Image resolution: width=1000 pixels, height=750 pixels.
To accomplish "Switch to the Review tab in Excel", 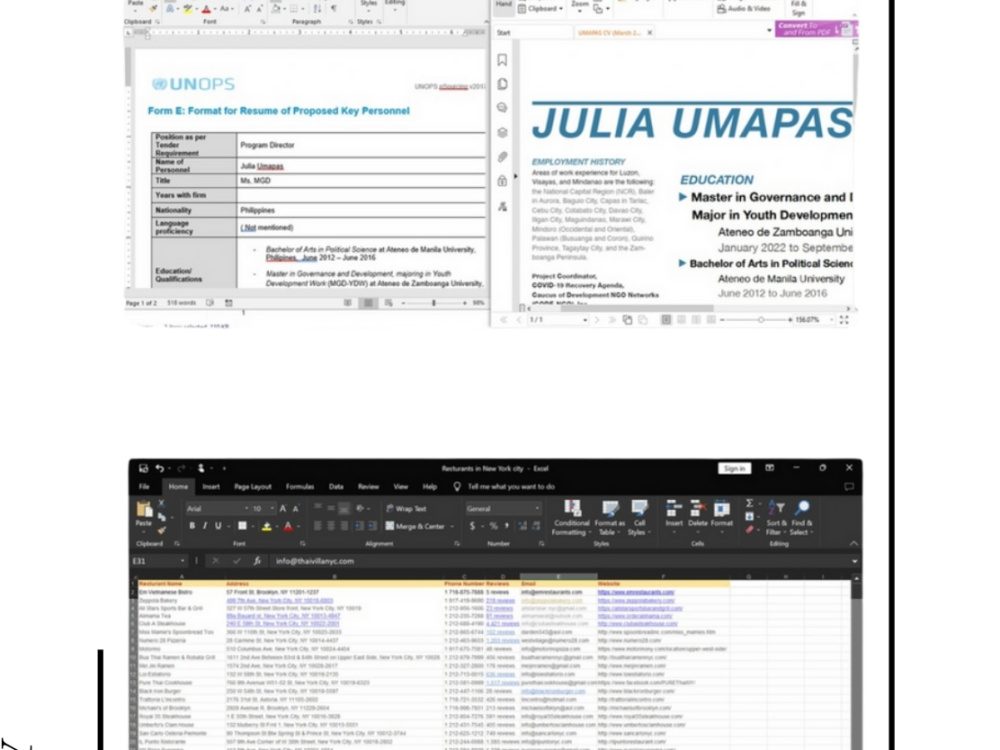I will pyautogui.click(x=368, y=487).
